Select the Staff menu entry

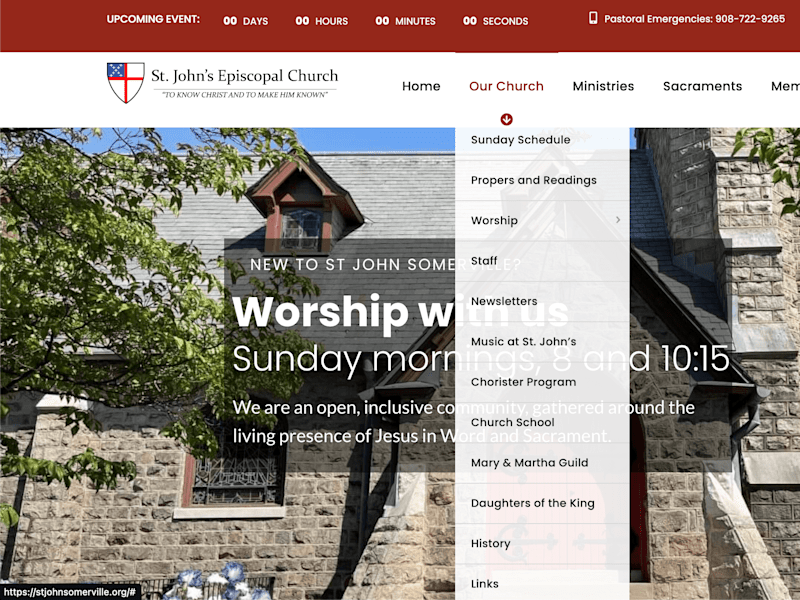click(484, 261)
